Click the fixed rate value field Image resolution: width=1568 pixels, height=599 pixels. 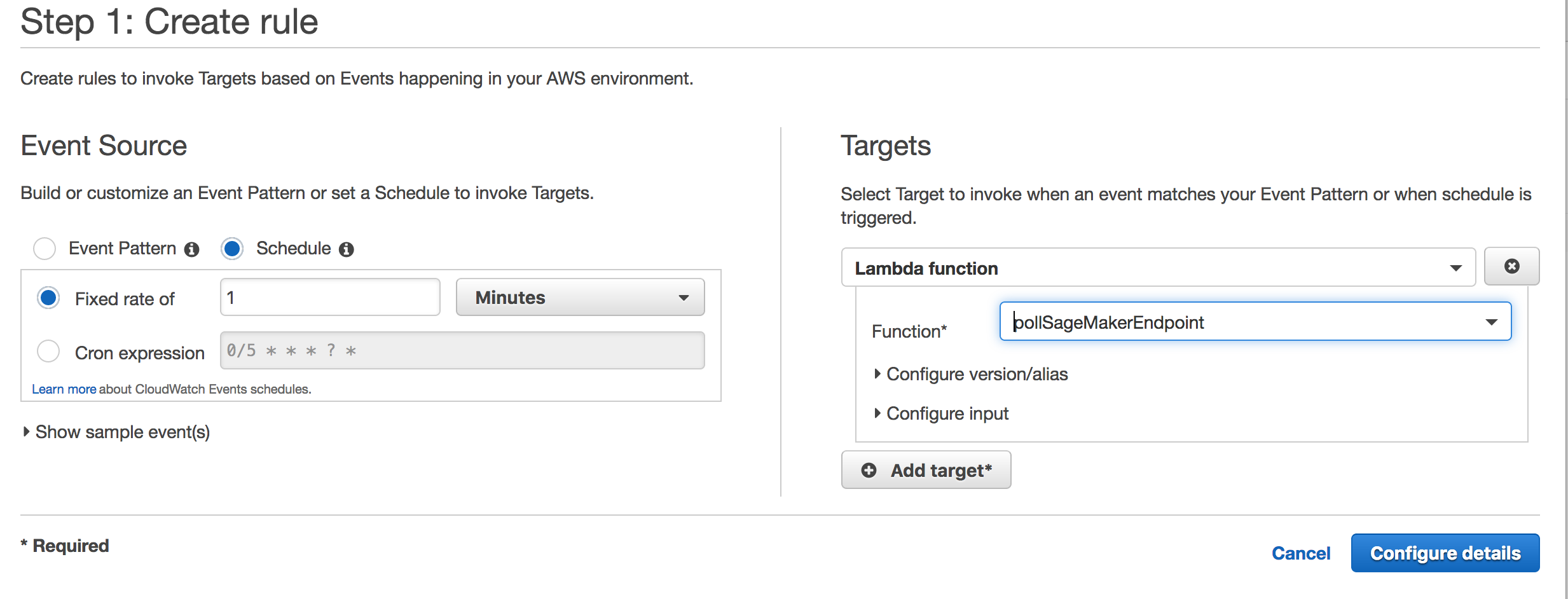(330, 297)
